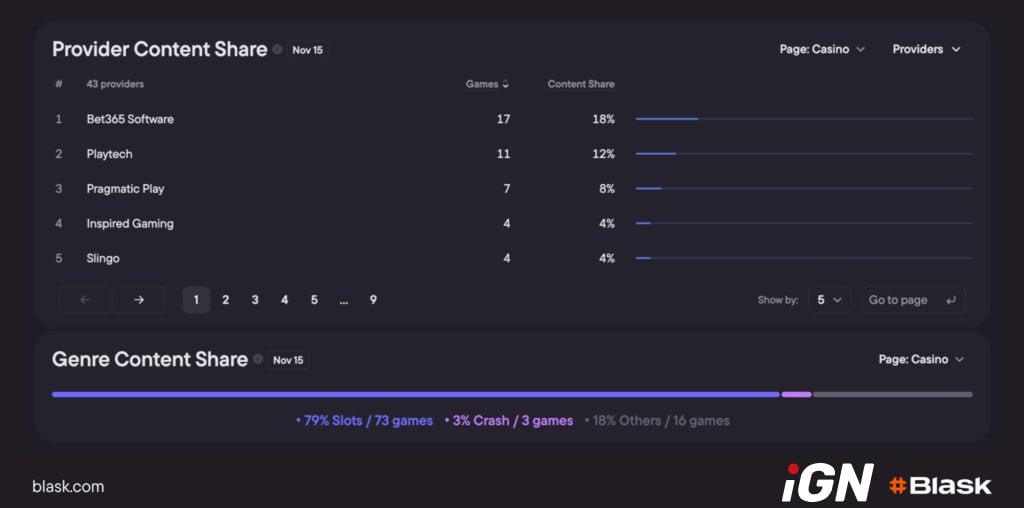Open the Show by 5 dropdown
The image size is (1024, 508).
[829, 300]
